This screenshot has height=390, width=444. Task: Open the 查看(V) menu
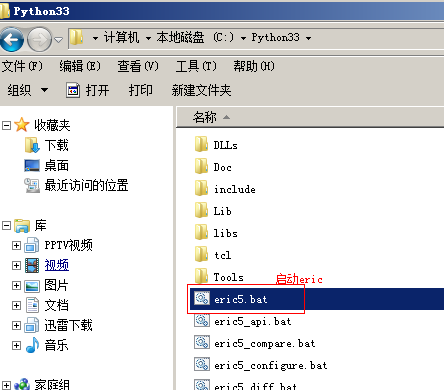(x=138, y=66)
